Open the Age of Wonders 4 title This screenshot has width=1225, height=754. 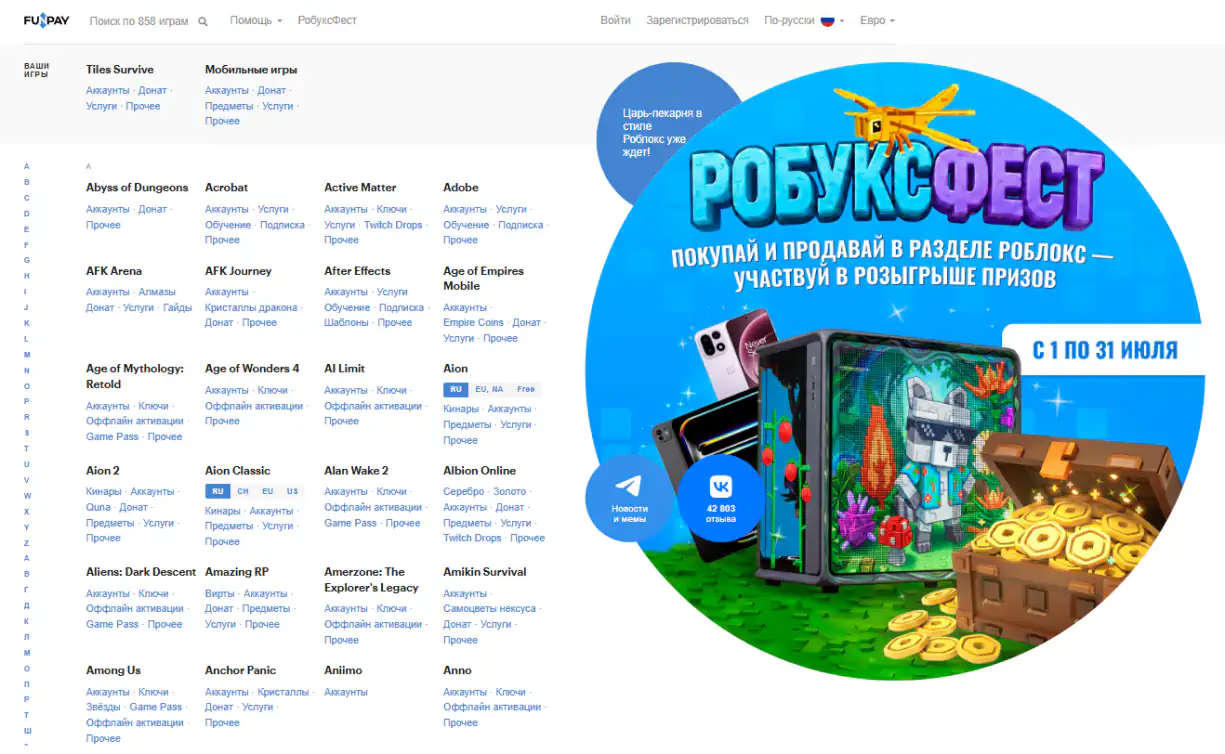click(x=252, y=369)
